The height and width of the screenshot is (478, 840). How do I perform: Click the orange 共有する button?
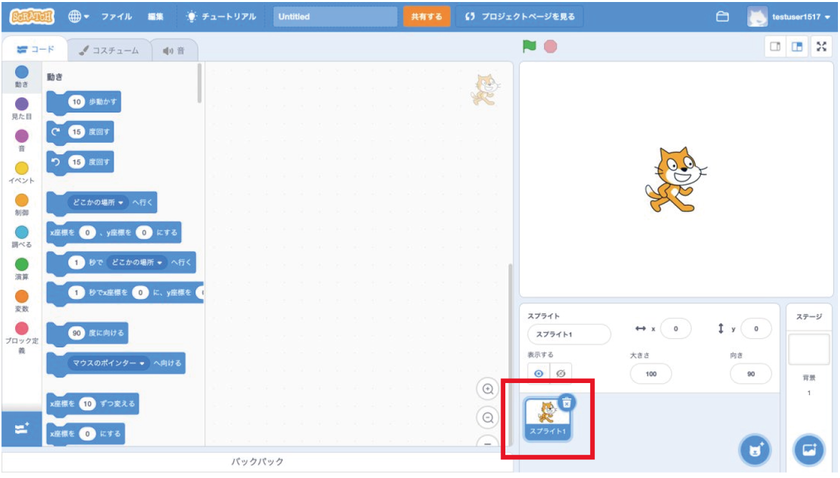426,17
